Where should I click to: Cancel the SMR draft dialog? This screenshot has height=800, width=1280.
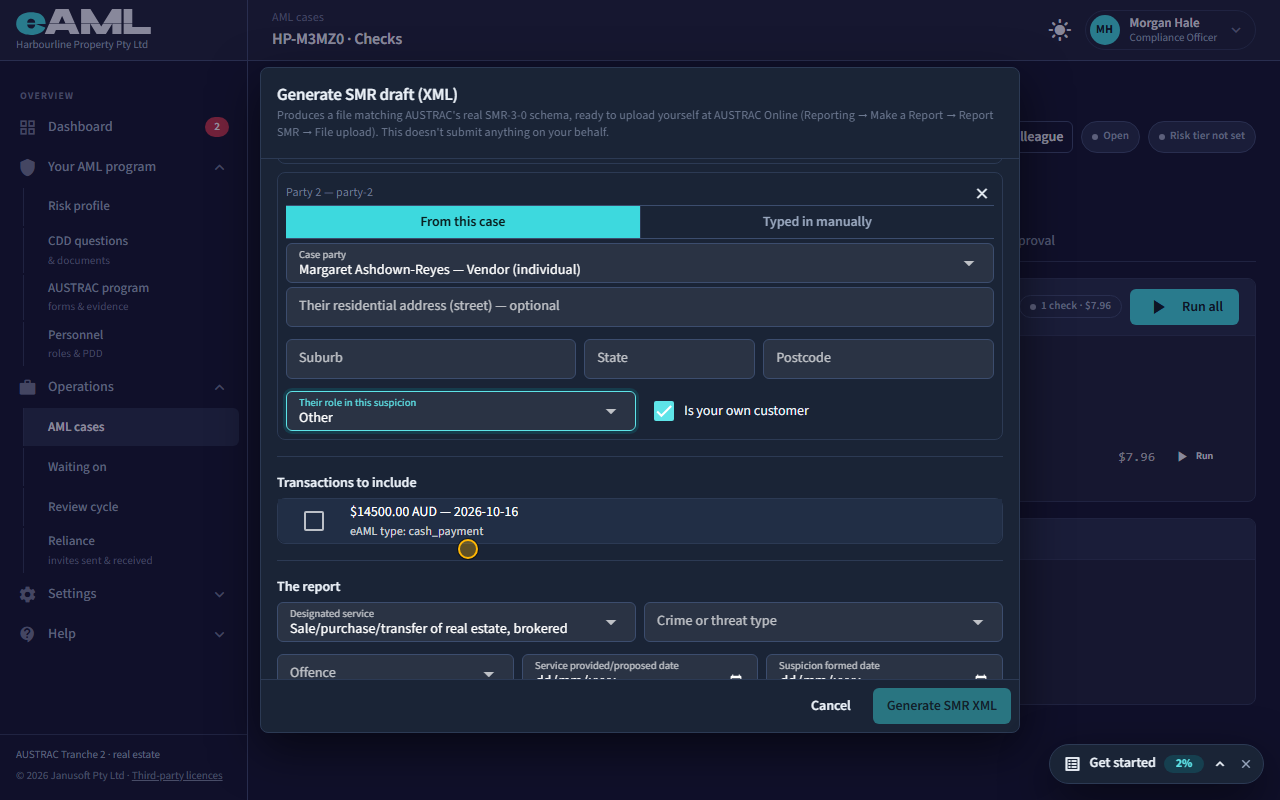tap(831, 706)
